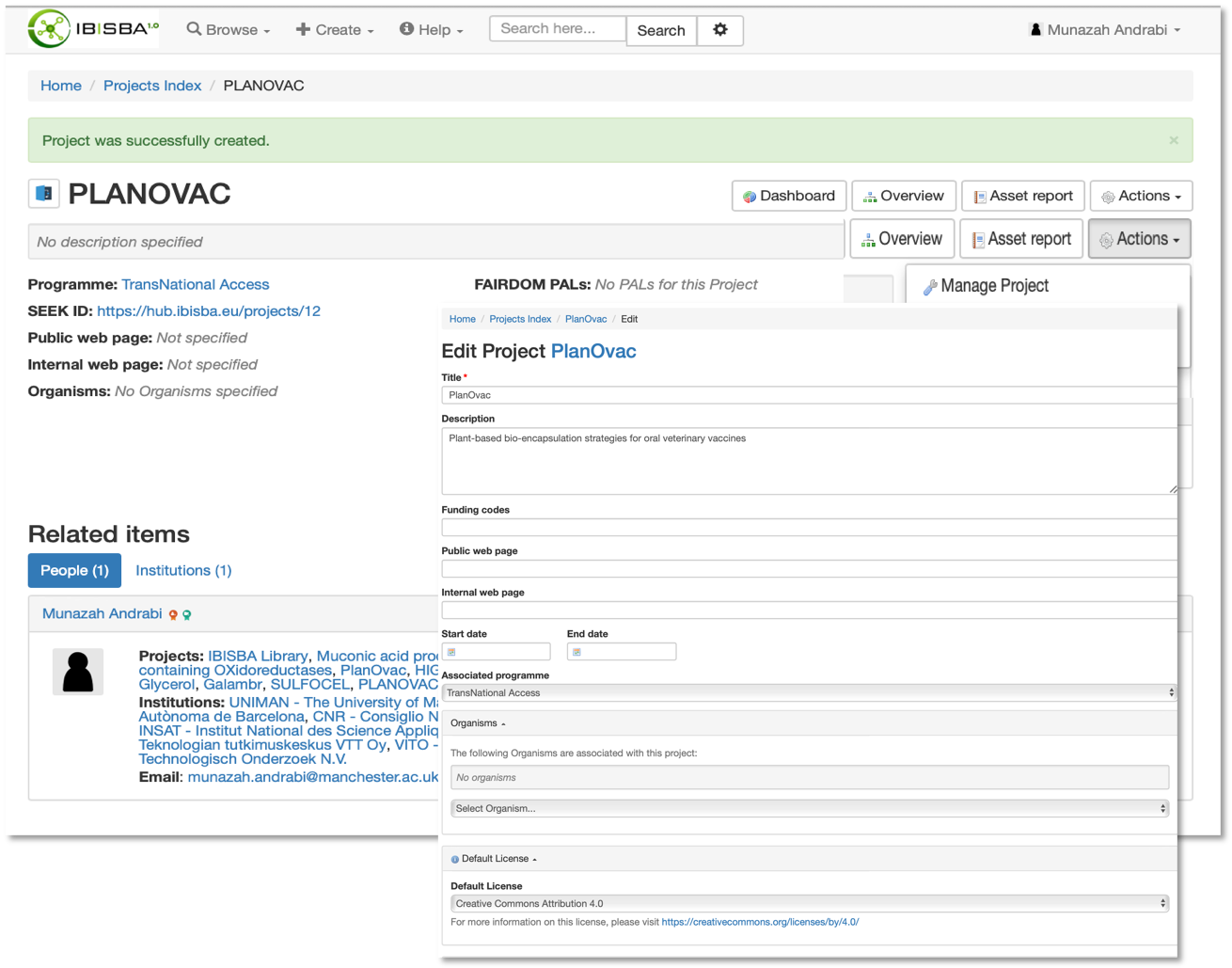Dismiss the success notification
This screenshot has height=968, width=1232.
click(1174, 140)
